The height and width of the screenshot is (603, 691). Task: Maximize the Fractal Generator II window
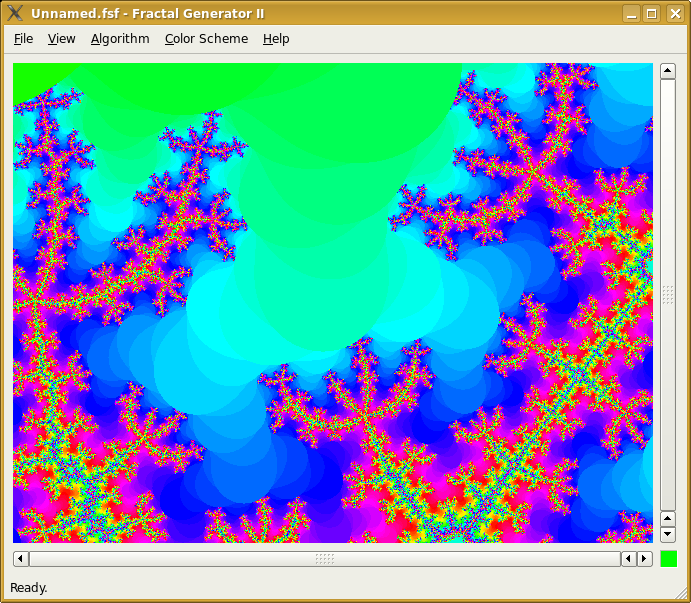[651, 14]
